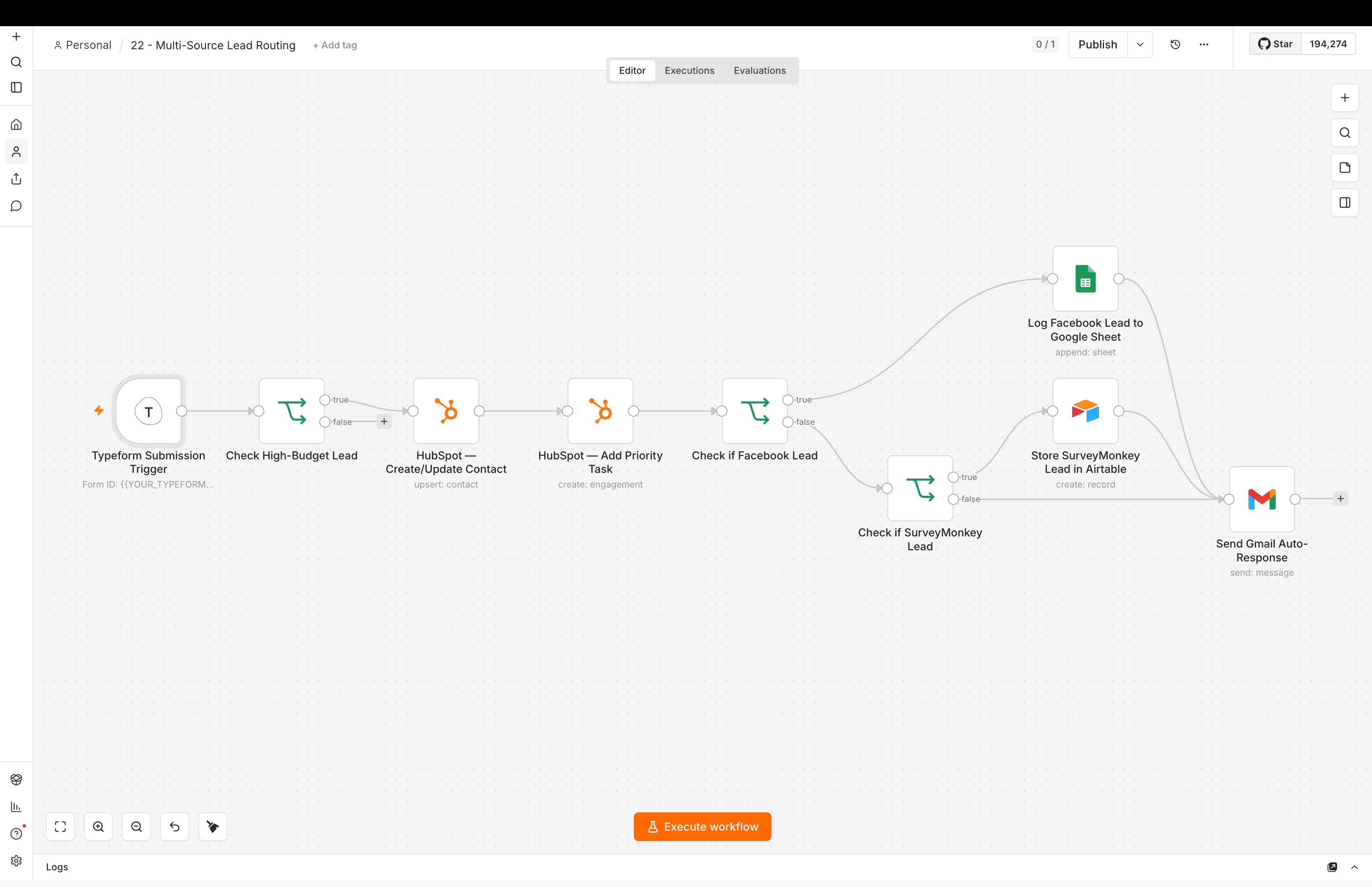The height and width of the screenshot is (887, 1372).
Task: Add sticky note button on canvas
Action: point(1345,168)
